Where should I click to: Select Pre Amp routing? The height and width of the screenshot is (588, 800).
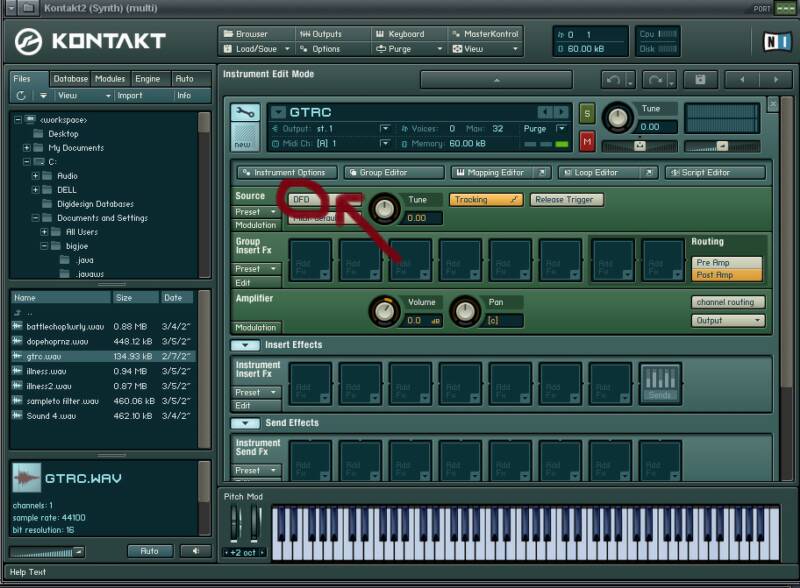pos(727,262)
